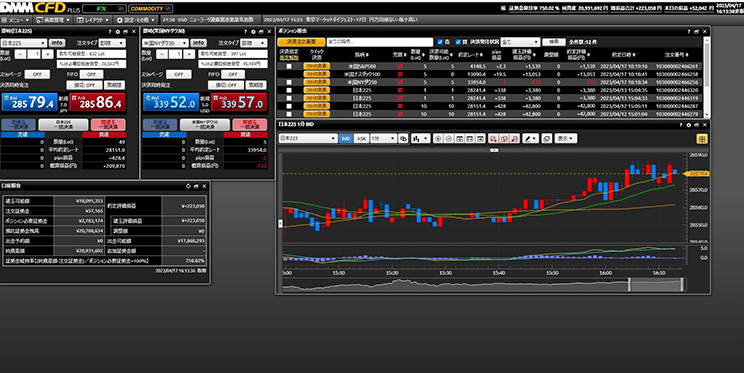
Task: Open the chart type candlestick selector
Action: (x=420, y=139)
